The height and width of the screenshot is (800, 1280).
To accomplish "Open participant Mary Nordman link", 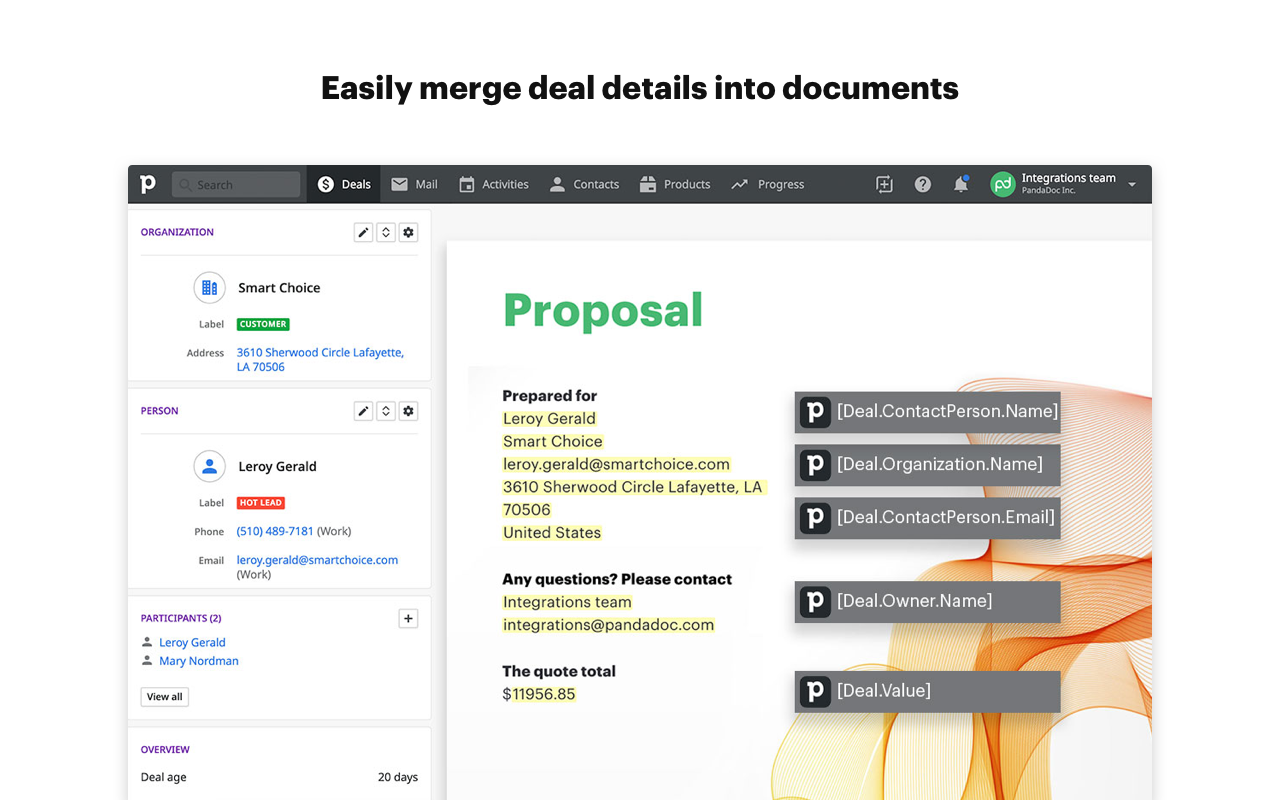I will (x=199, y=661).
